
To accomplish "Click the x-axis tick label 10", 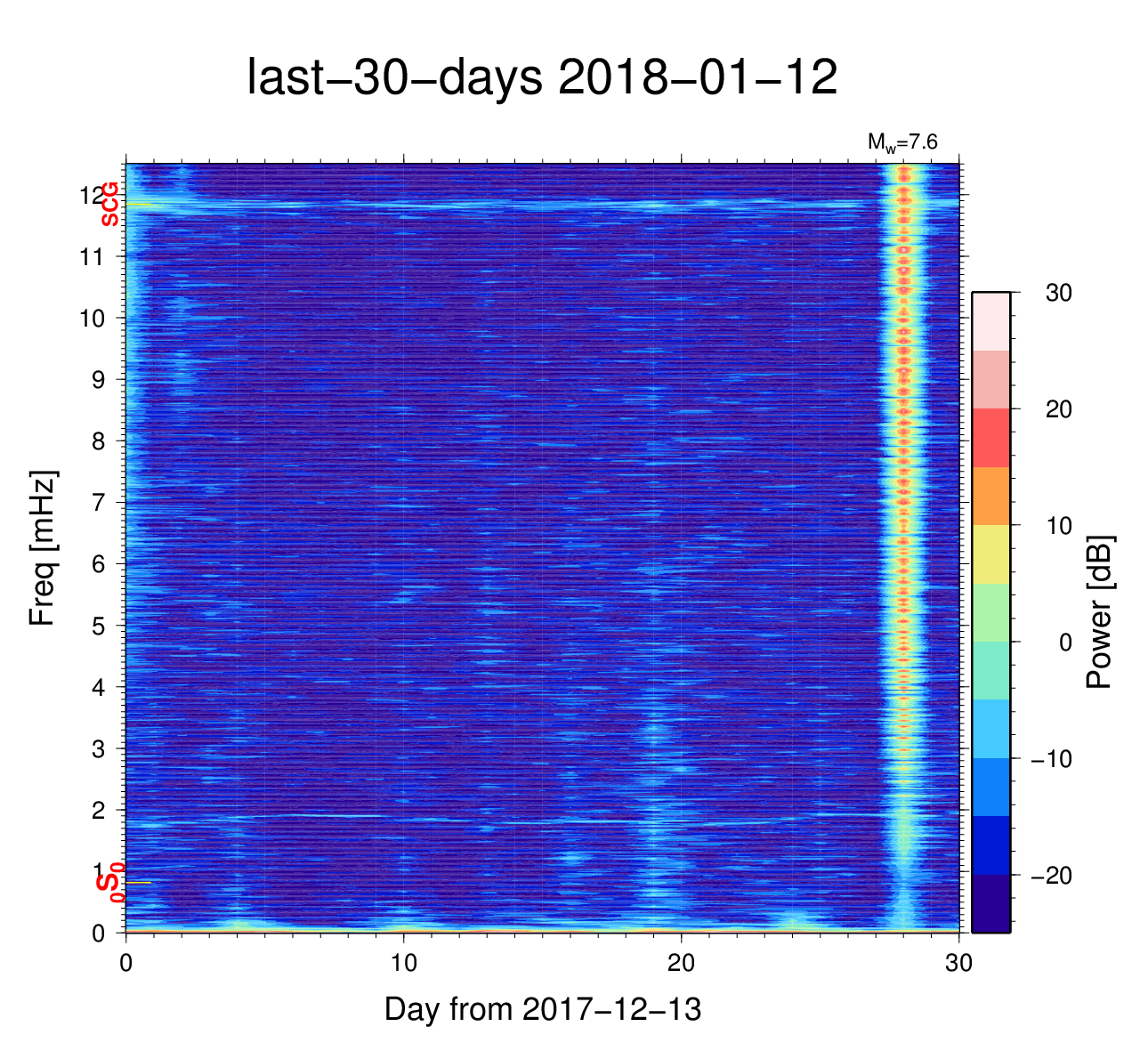I will [x=403, y=963].
